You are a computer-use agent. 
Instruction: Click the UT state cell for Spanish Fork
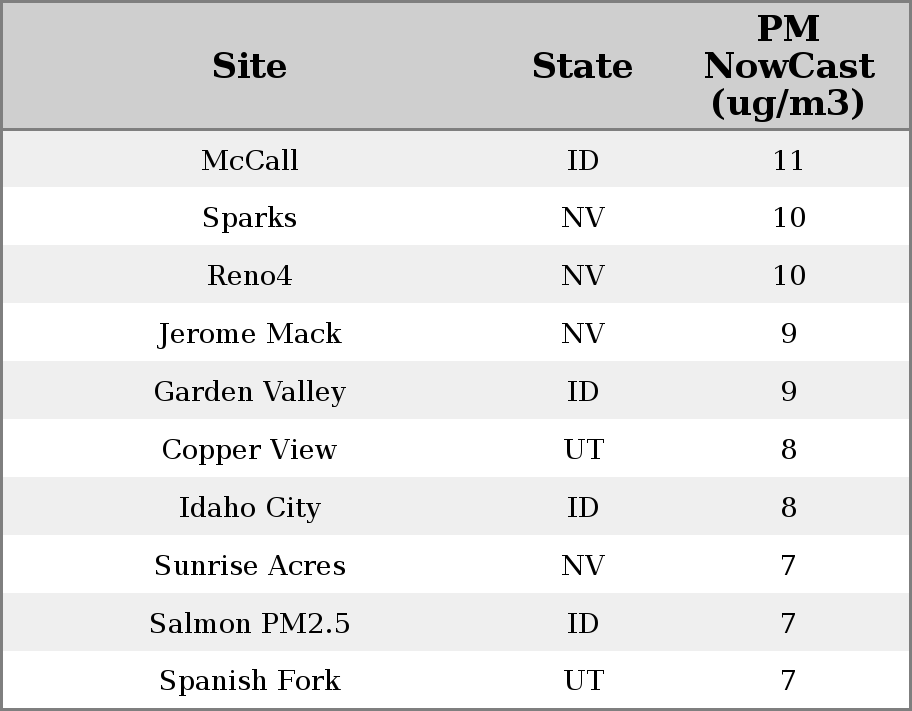pos(582,681)
